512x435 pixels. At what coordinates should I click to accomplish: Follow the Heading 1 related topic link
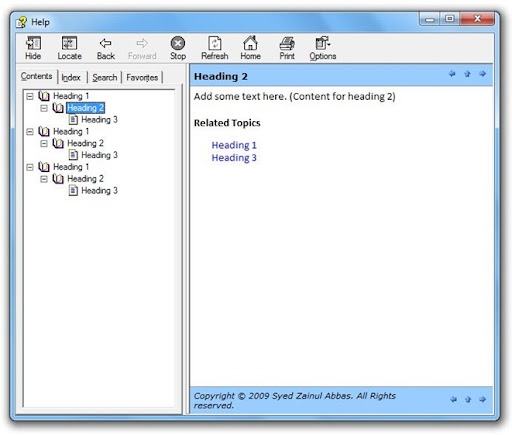tap(234, 145)
